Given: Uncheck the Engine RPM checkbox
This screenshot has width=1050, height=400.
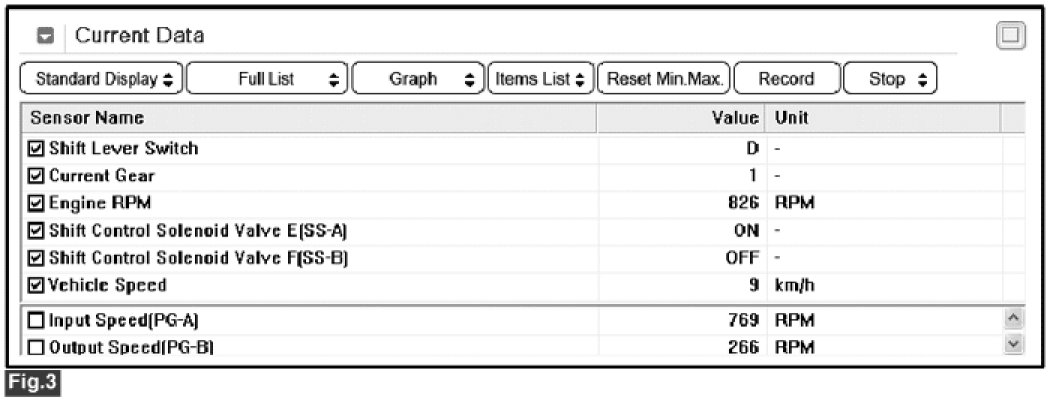Looking at the screenshot, I should pos(37,203).
